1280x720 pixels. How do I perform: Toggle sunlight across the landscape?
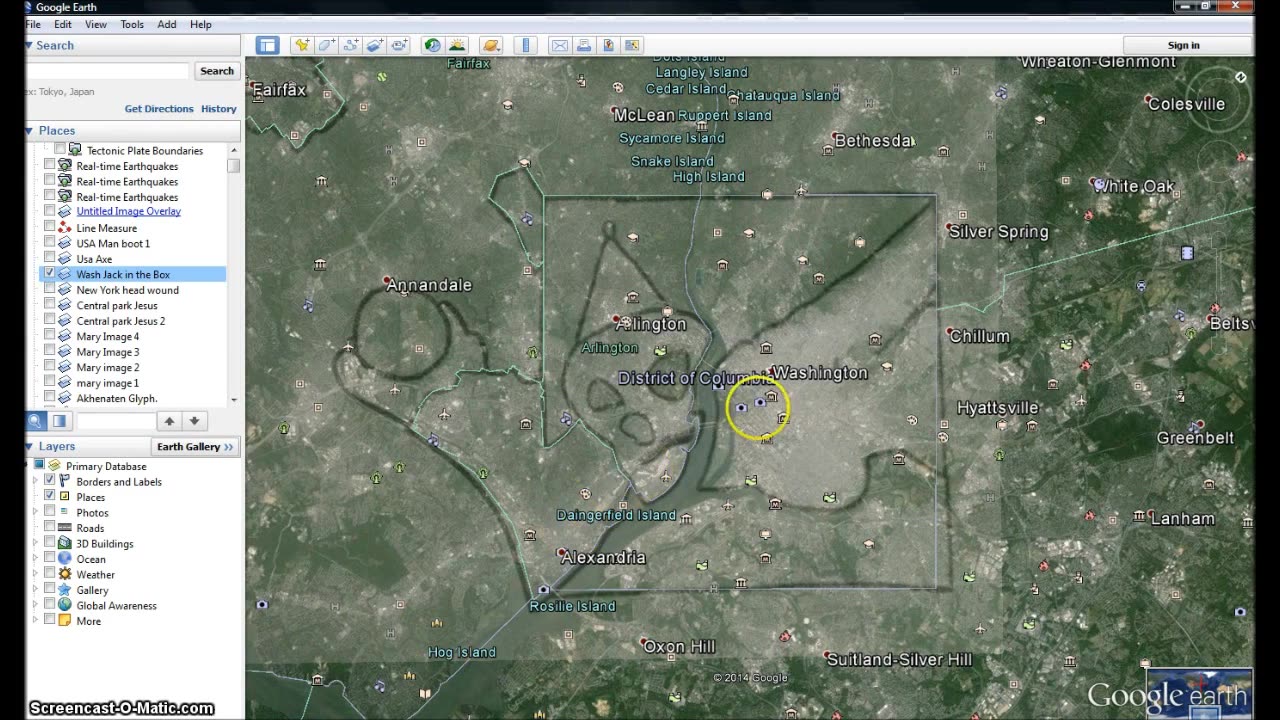[457, 45]
